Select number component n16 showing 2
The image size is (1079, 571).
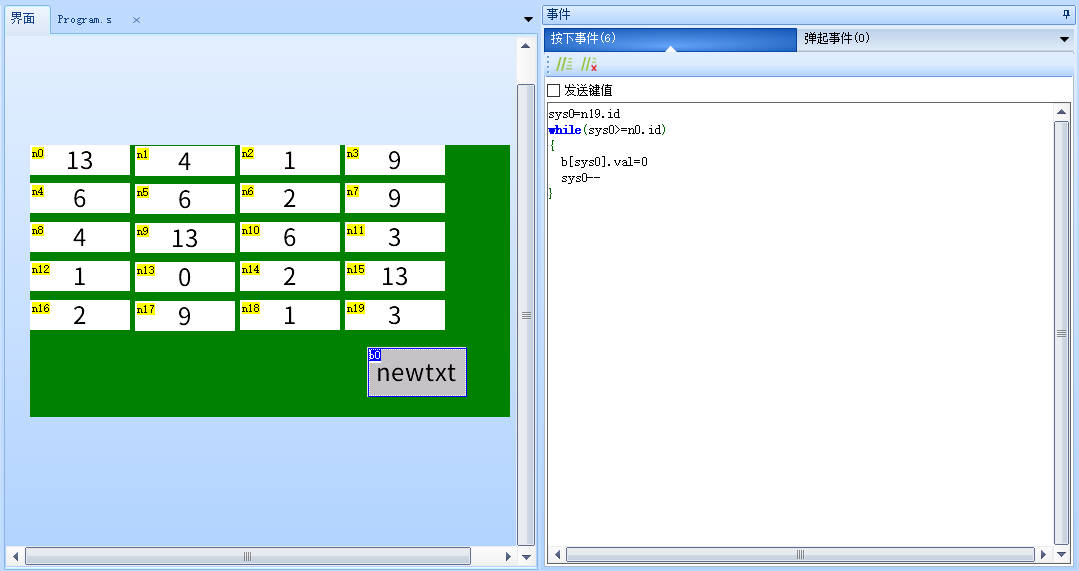80,315
